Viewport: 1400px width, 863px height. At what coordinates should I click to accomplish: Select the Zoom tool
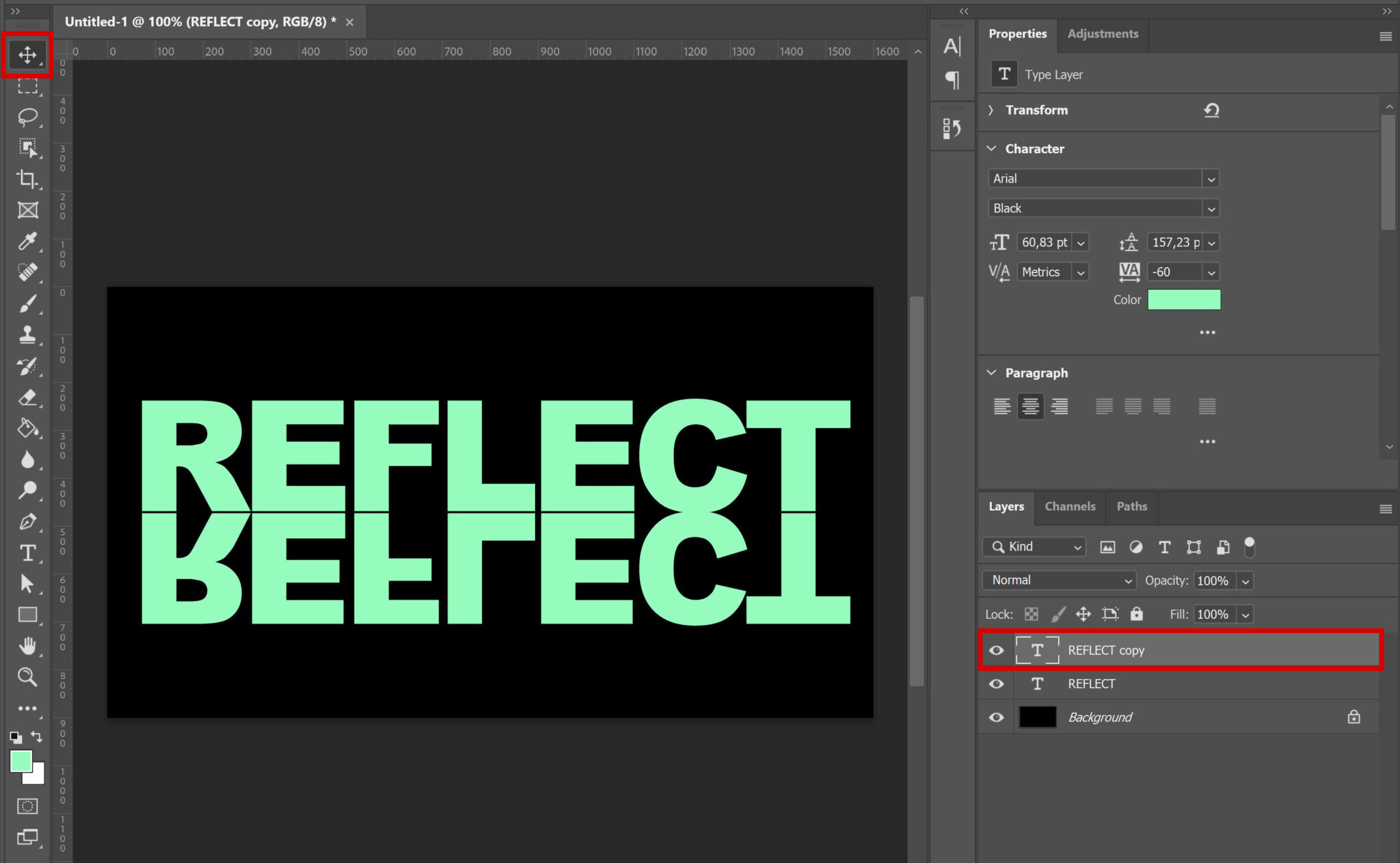[x=27, y=676]
